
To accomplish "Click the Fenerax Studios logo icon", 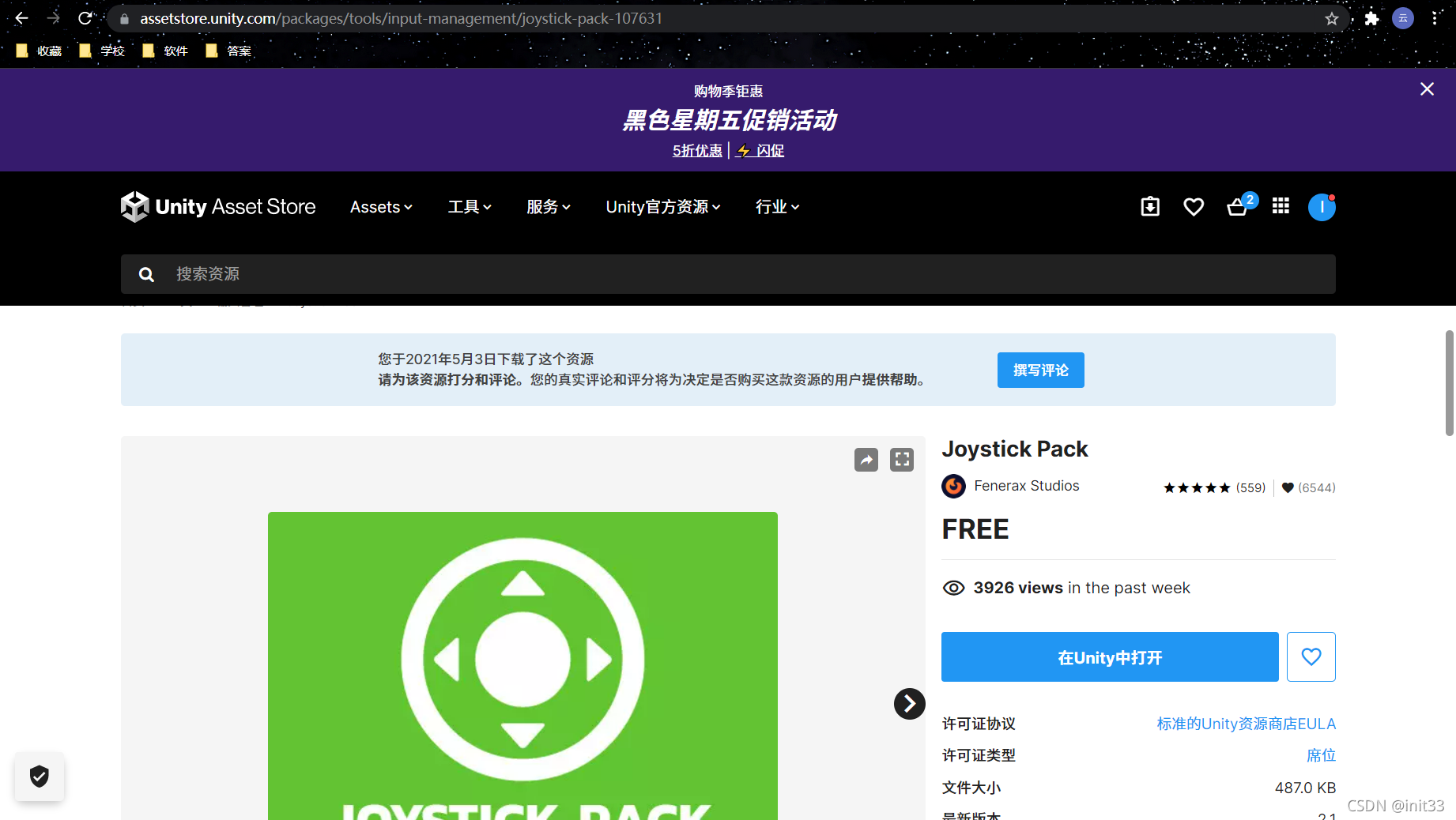I will point(954,486).
